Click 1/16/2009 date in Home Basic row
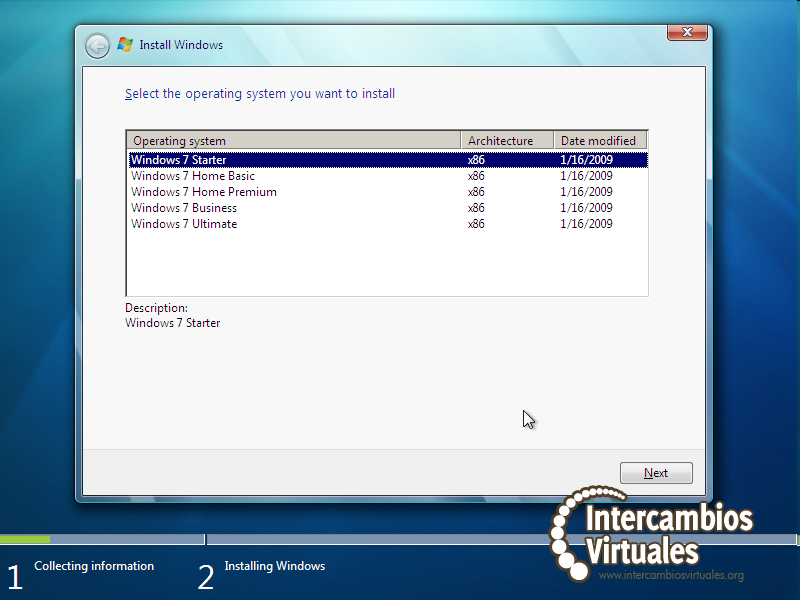This screenshot has width=800, height=600. tap(586, 176)
